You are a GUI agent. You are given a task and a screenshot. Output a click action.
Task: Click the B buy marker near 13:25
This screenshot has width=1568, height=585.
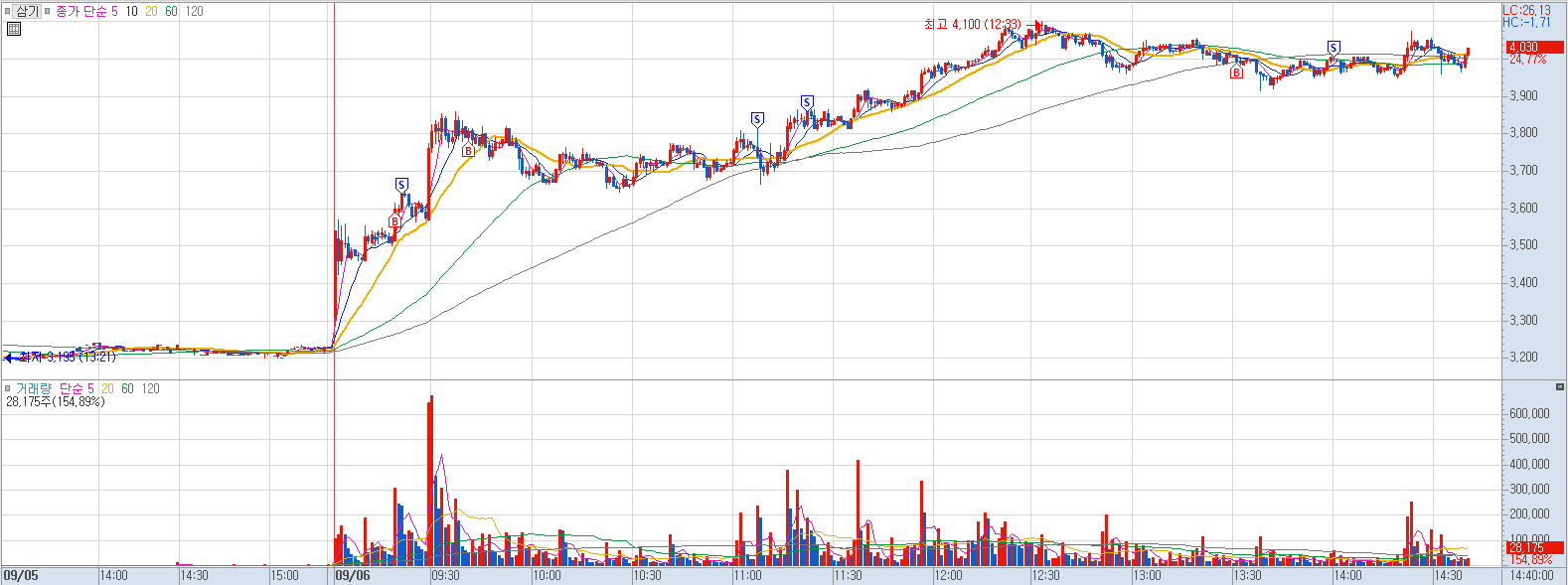[x=1236, y=73]
